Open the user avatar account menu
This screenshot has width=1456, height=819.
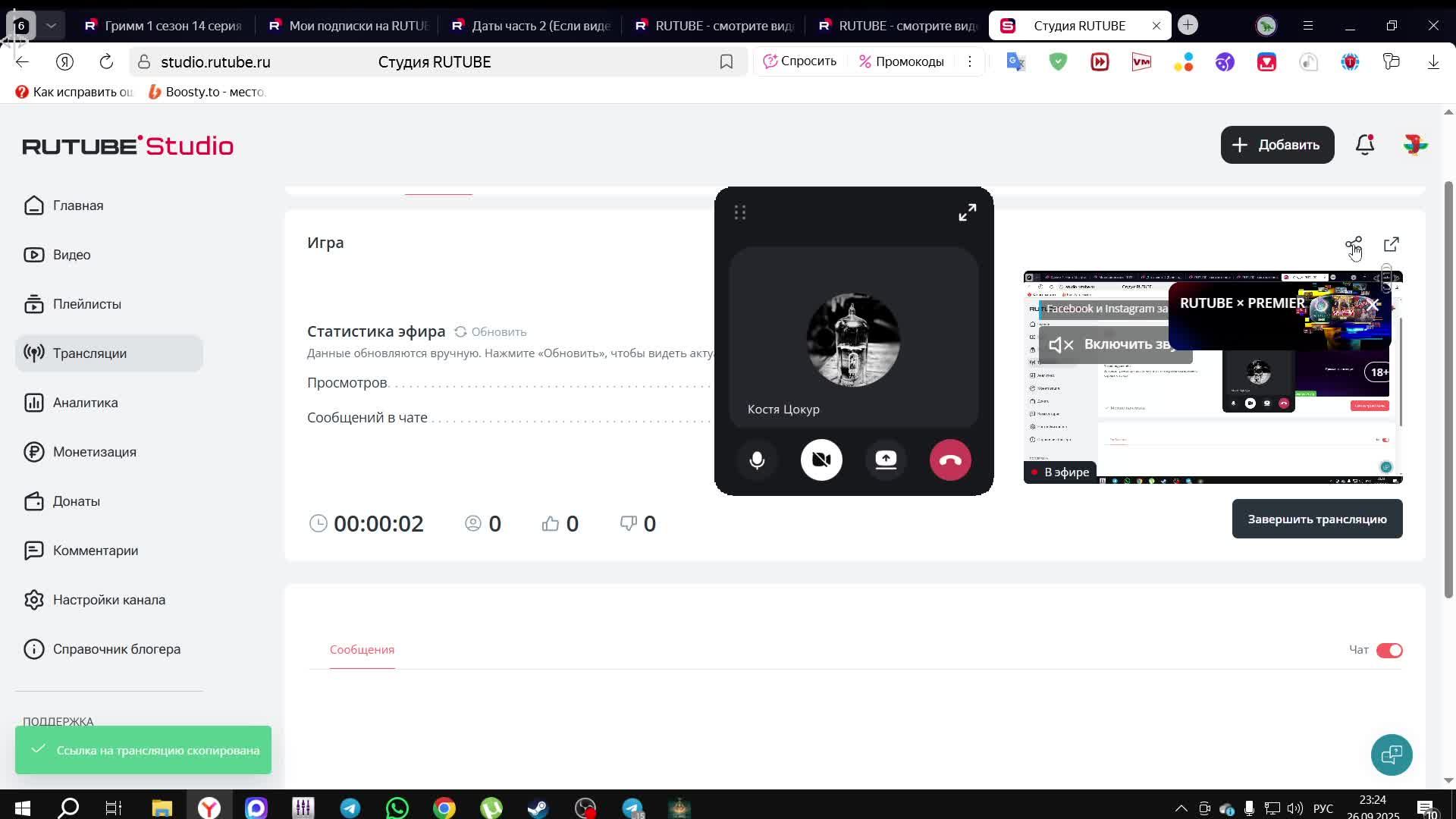tap(1415, 145)
